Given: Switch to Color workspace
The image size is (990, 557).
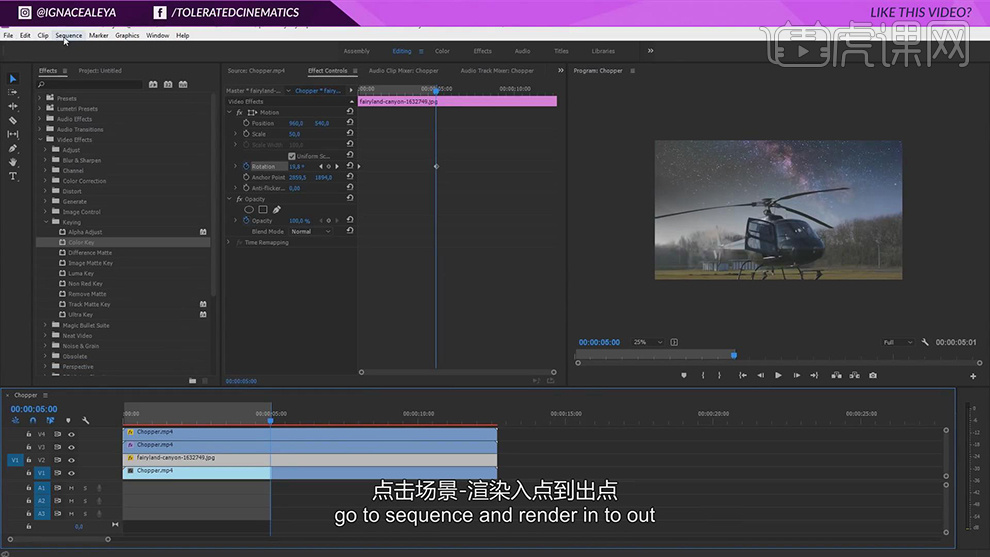Looking at the screenshot, I should (442, 51).
